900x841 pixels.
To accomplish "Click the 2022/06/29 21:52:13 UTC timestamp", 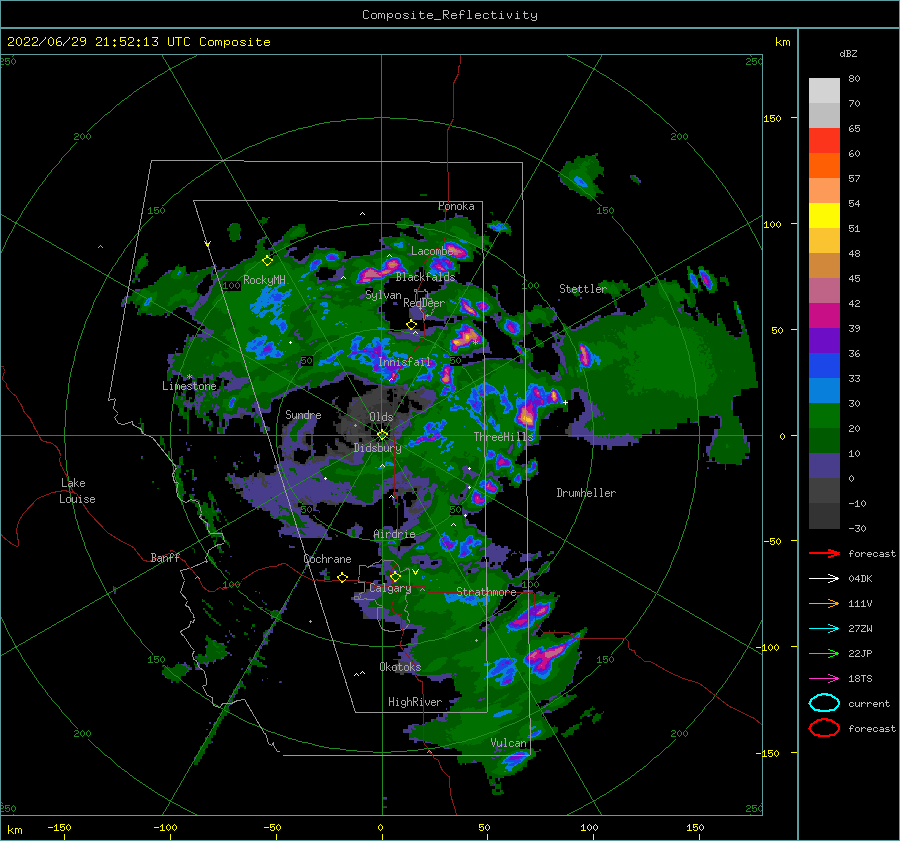I will [99, 41].
